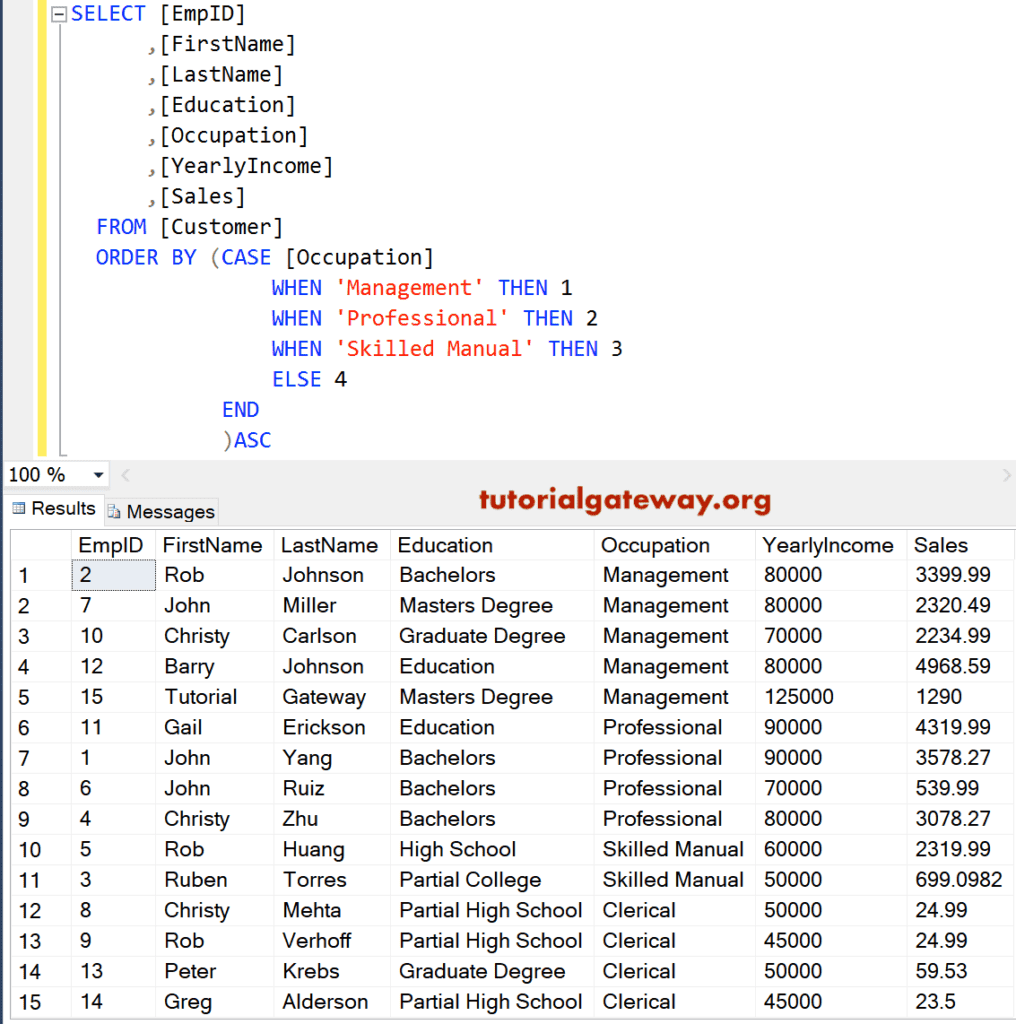
Task: Click the editor's left scroll arrow
Action: [125, 476]
